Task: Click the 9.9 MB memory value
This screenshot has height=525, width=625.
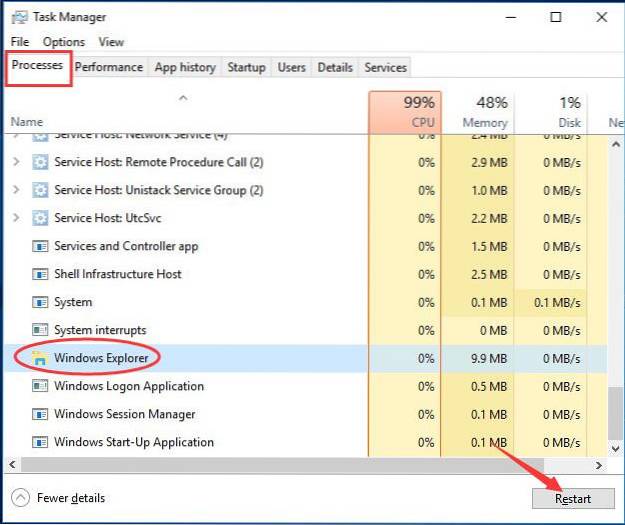Action: pyautogui.click(x=489, y=358)
